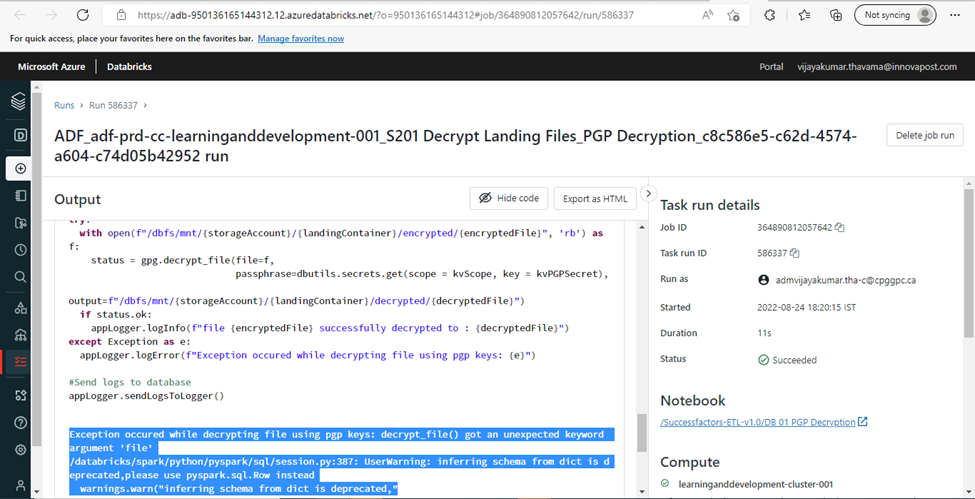Click the #Send logs to database comment line

(x=130, y=382)
